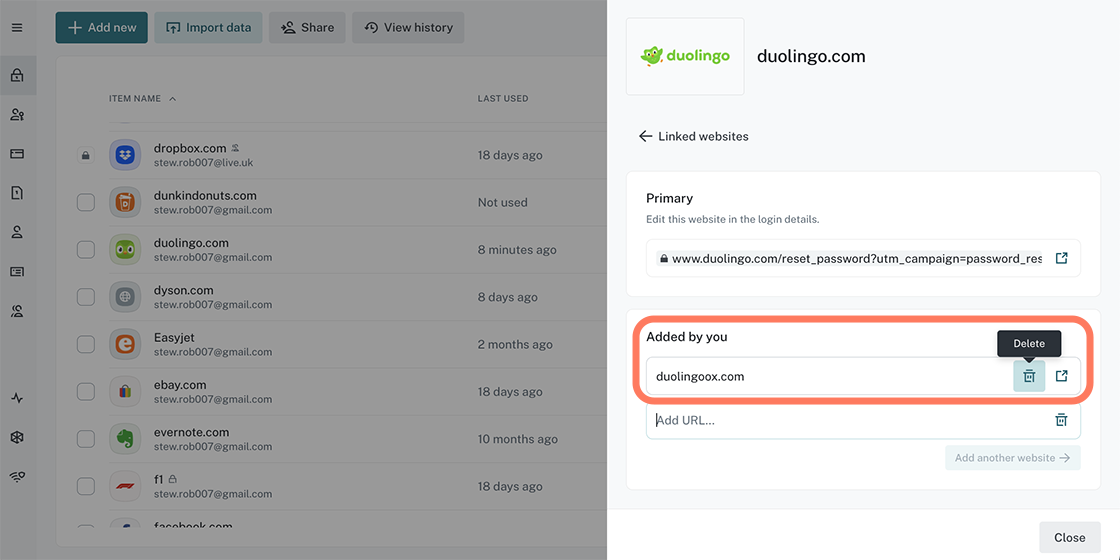The image size is (1120, 560).
Task: Click Add another website button
Action: coord(1012,458)
